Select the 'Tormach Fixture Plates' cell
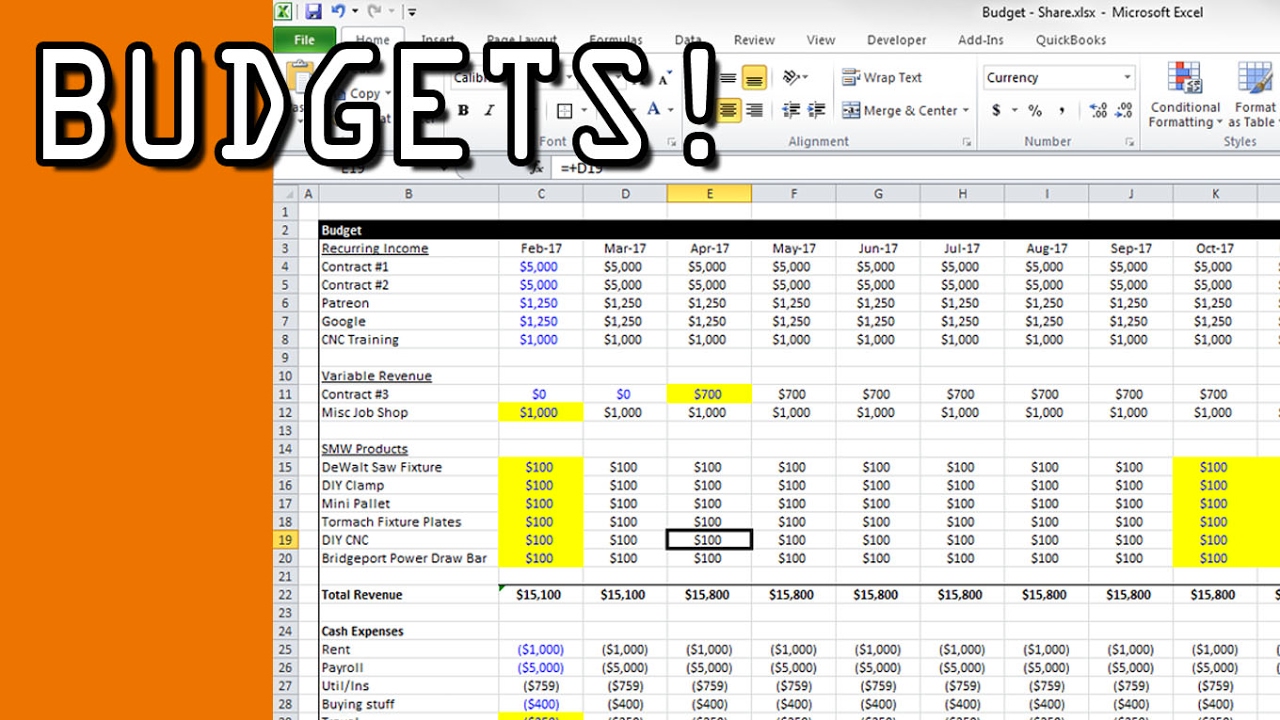 tap(408, 521)
